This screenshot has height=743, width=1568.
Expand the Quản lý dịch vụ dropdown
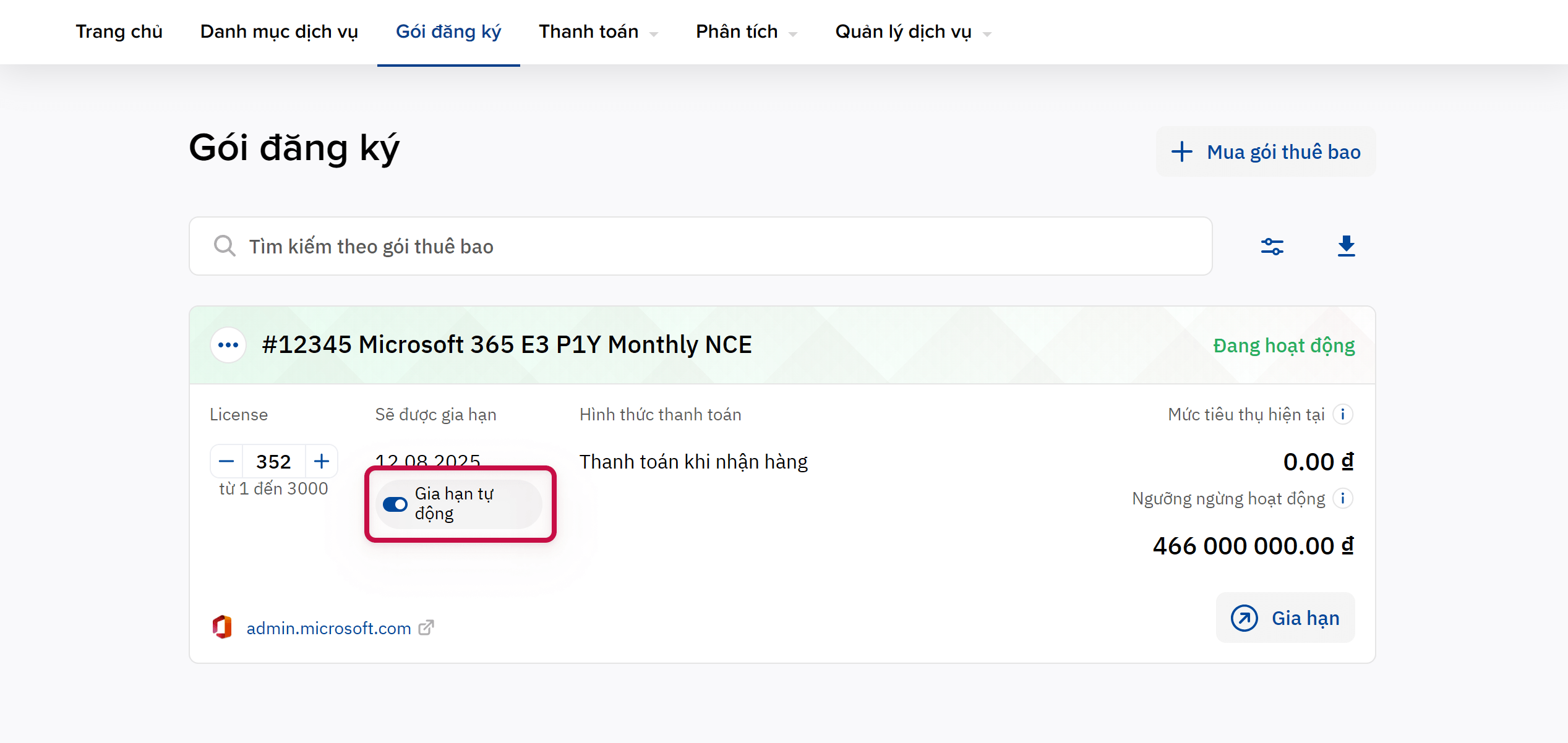tap(912, 32)
